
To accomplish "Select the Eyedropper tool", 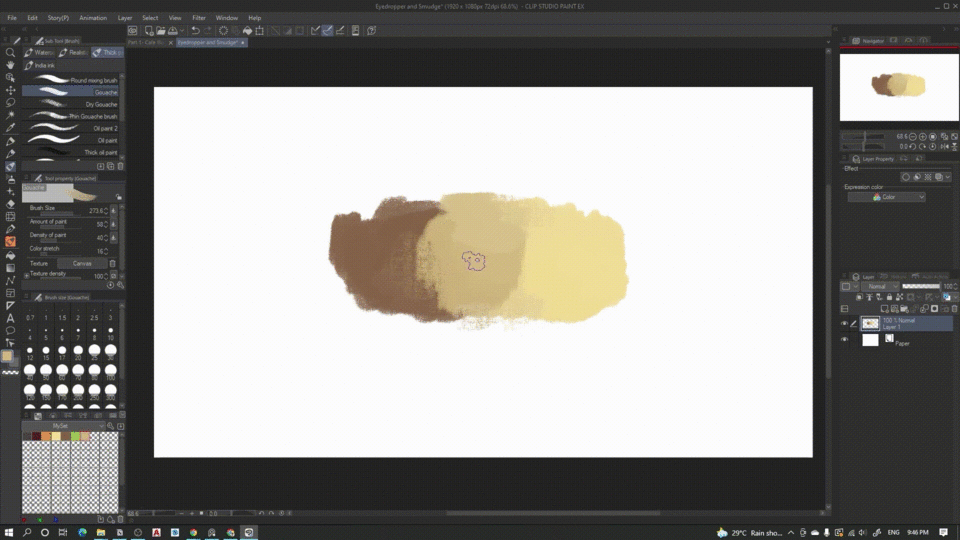I will pos(10,128).
